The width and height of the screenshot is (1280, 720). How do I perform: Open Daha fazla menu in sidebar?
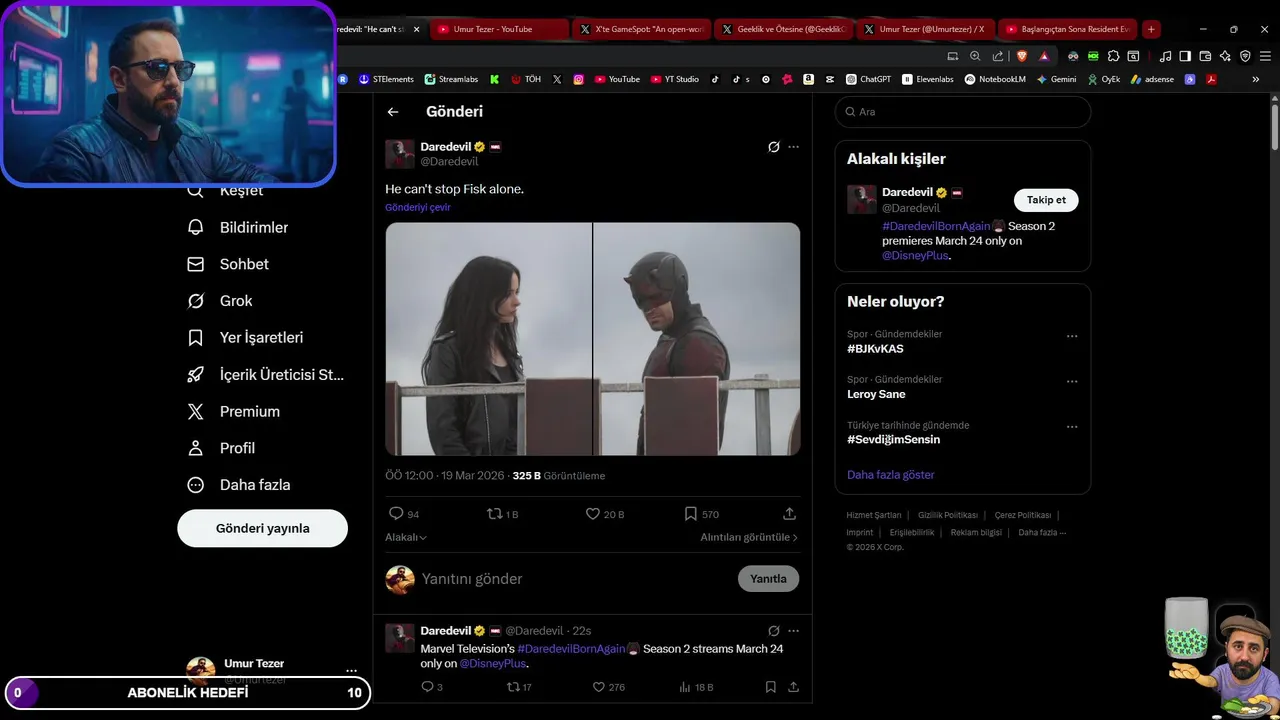pos(239,485)
